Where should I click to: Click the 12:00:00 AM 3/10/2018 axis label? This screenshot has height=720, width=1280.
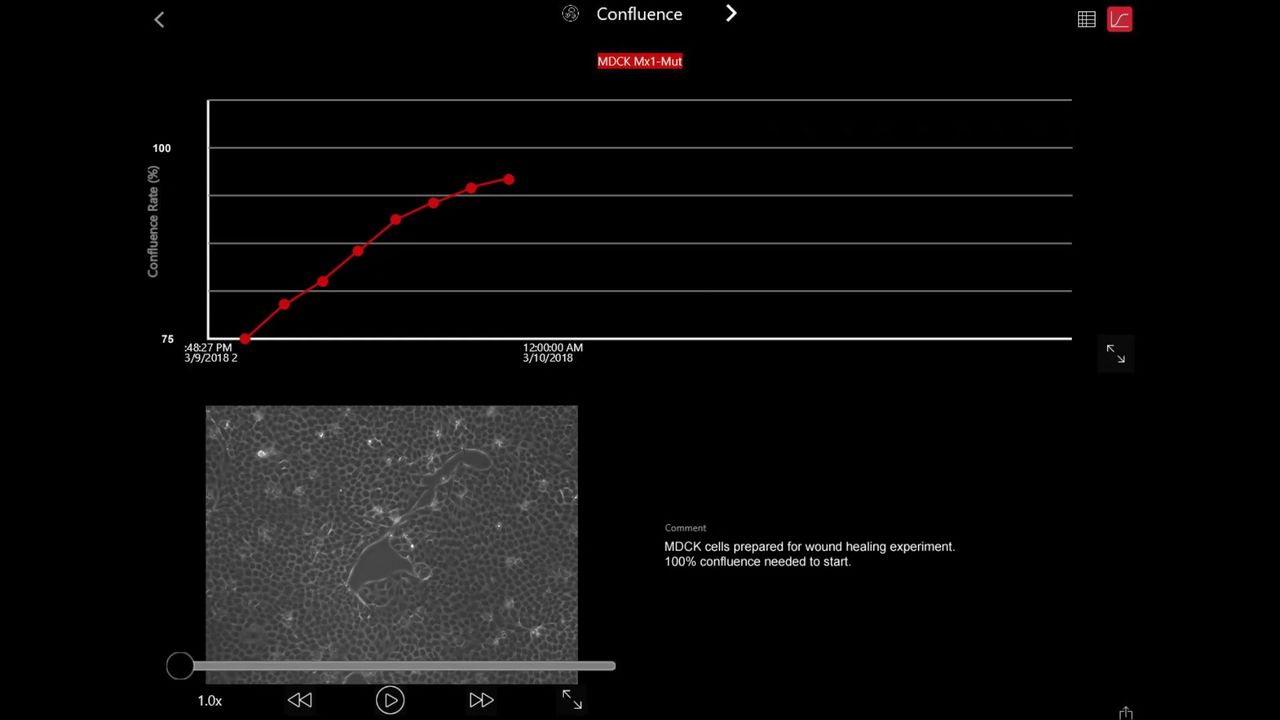(x=552, y=353)
